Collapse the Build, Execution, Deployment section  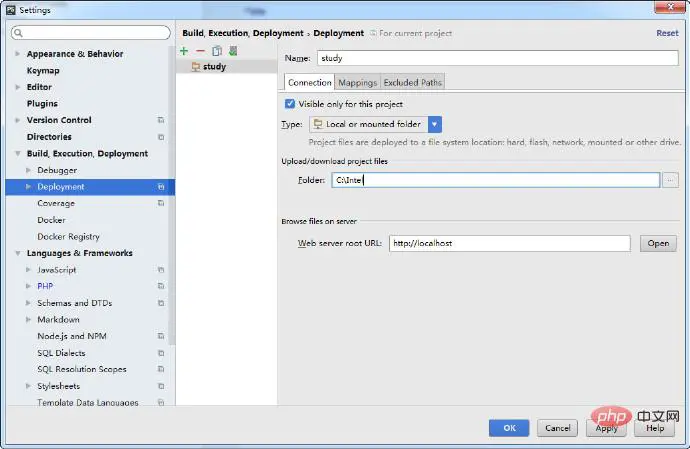[x=18, y=154]
